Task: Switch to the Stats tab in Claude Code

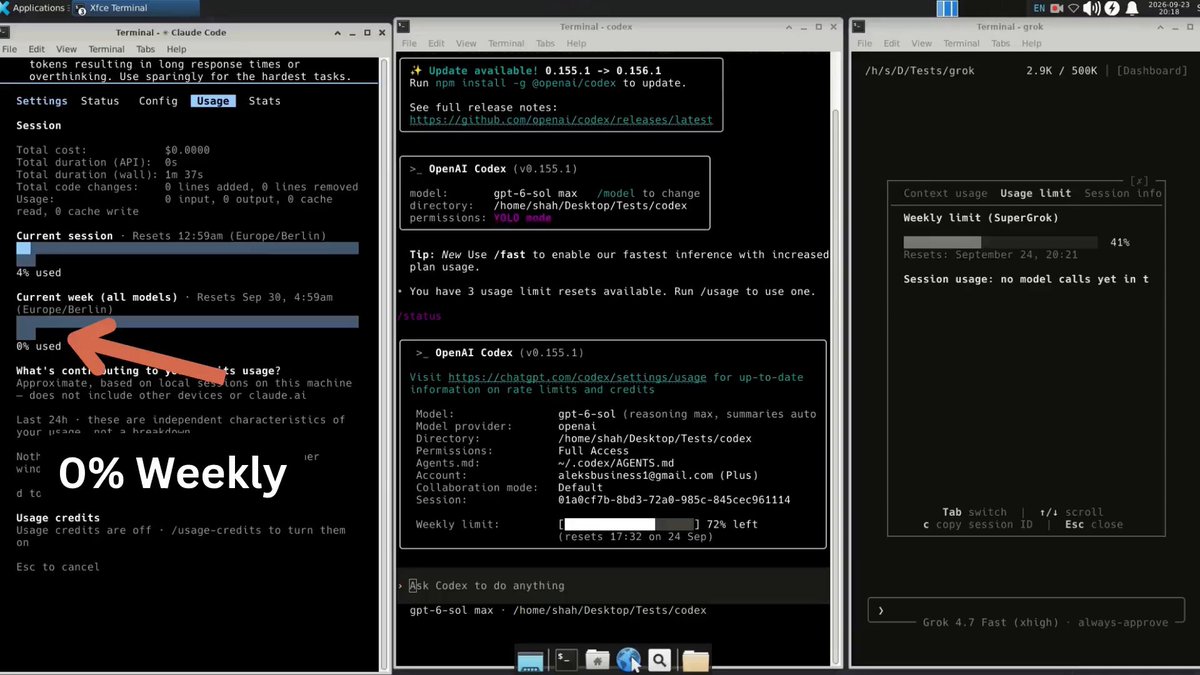Action: tap(264, 101)
